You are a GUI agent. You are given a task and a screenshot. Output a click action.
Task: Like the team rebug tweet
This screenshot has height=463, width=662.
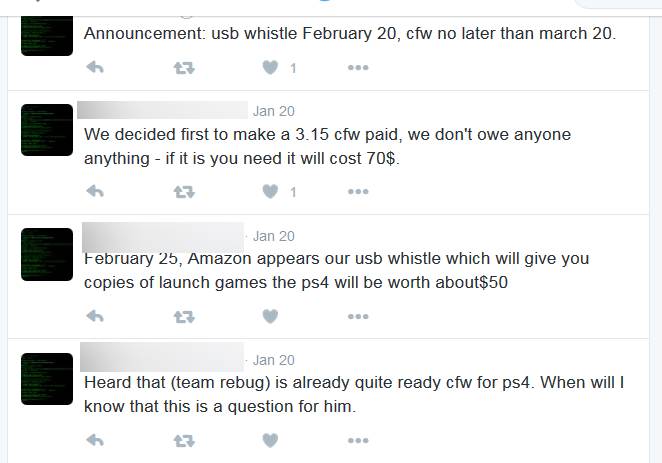pyautogui.click(x=270, y=440)
